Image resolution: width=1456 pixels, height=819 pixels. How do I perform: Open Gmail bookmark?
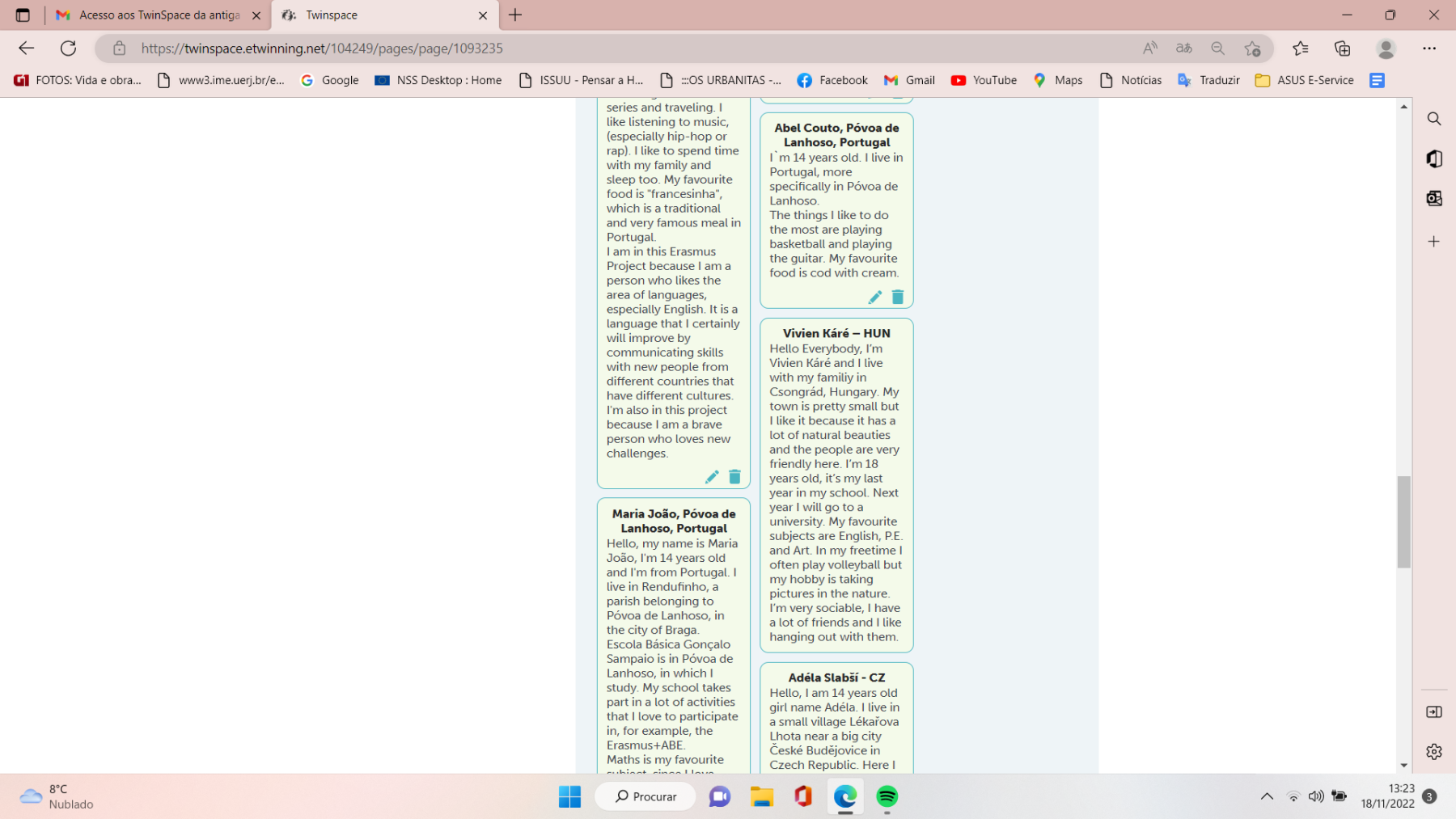909,80
